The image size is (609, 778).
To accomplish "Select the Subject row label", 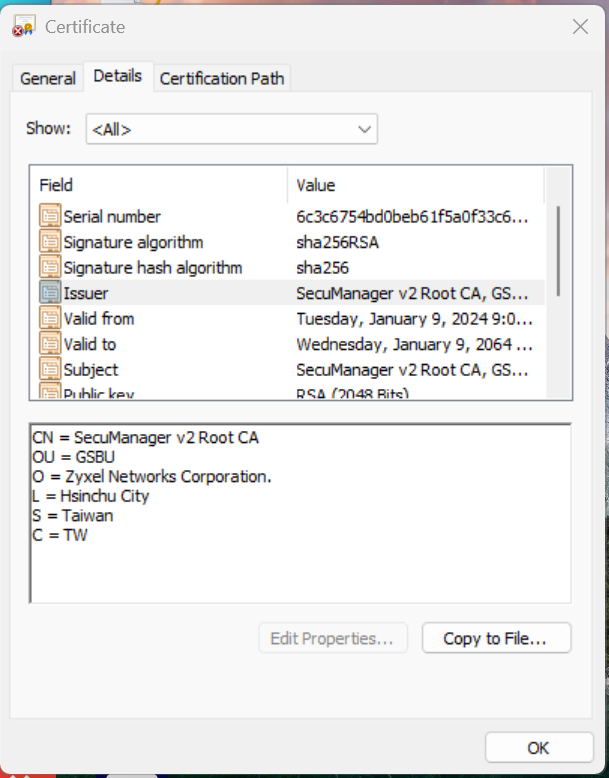I will tap(91, 370).
